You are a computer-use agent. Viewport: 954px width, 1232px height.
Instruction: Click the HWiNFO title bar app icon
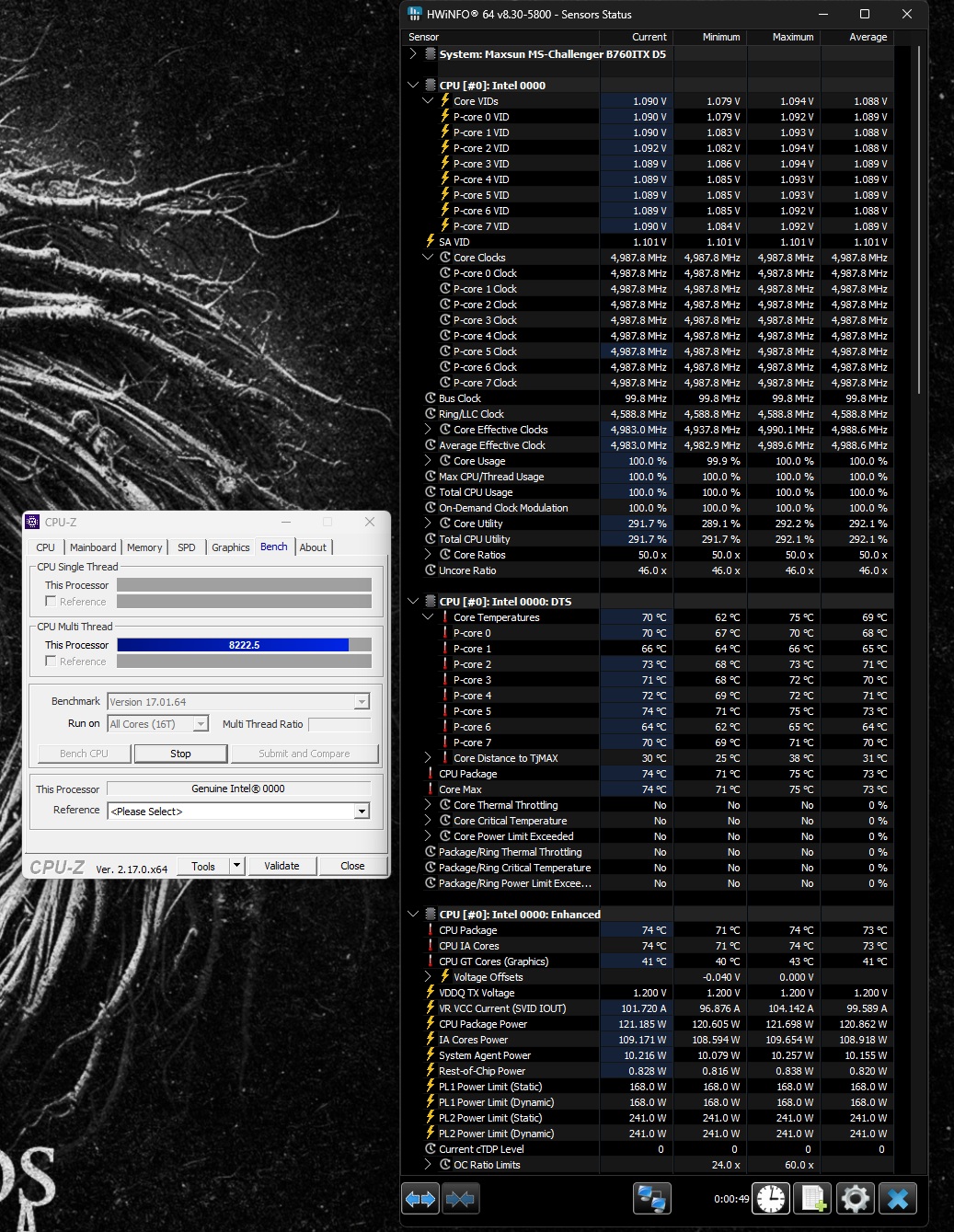pyautogui.click(x=415, y=14)
